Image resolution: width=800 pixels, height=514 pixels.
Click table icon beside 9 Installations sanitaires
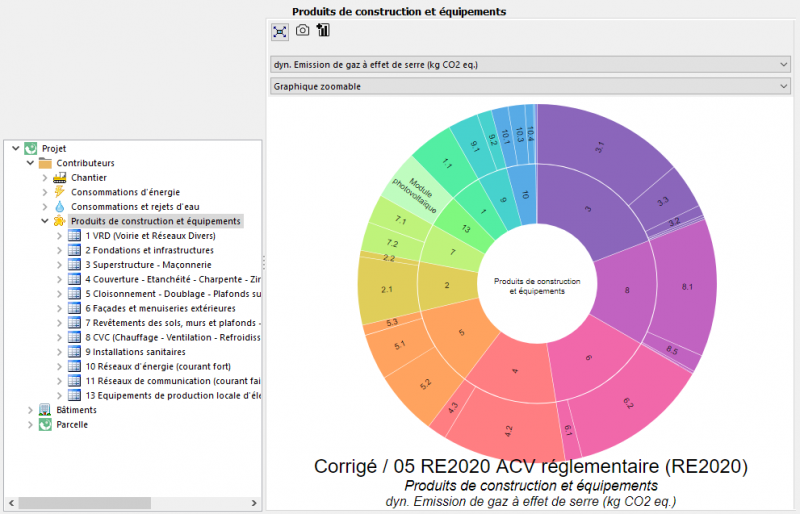click(74, 352)
